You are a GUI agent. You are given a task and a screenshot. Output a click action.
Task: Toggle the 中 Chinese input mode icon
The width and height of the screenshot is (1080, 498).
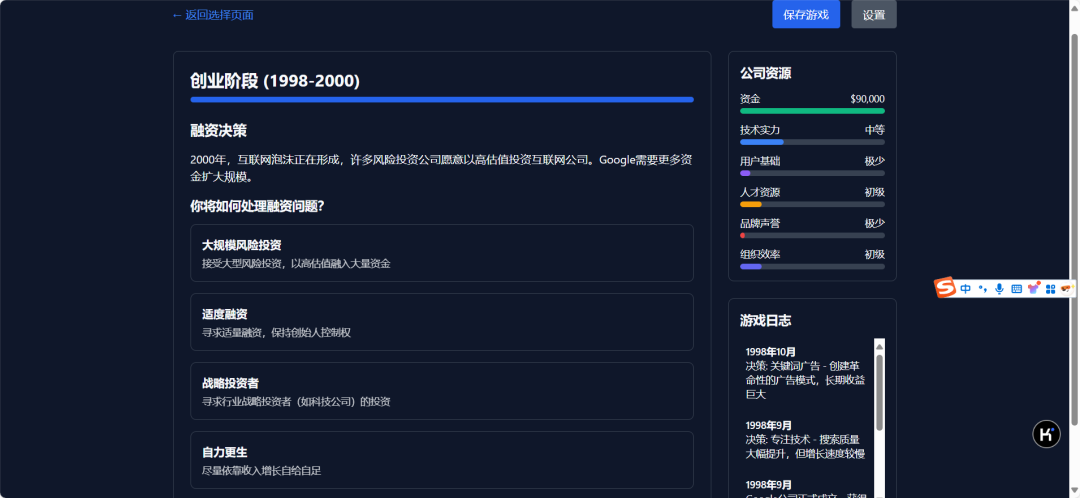click(965, 289)
